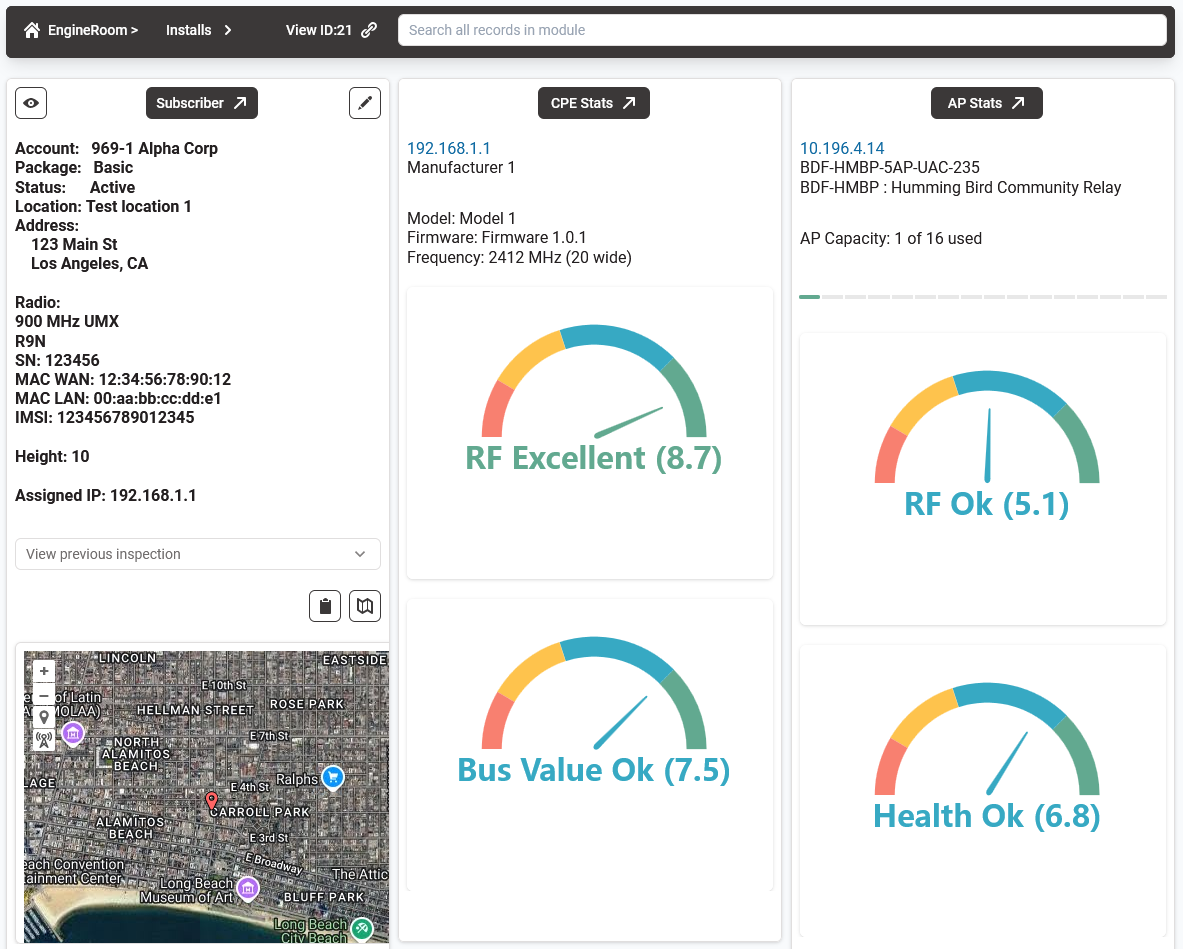1183x949 pixels.
Task: Follow the 10.196.4.14 IP link
Action: tap(842, 148)
